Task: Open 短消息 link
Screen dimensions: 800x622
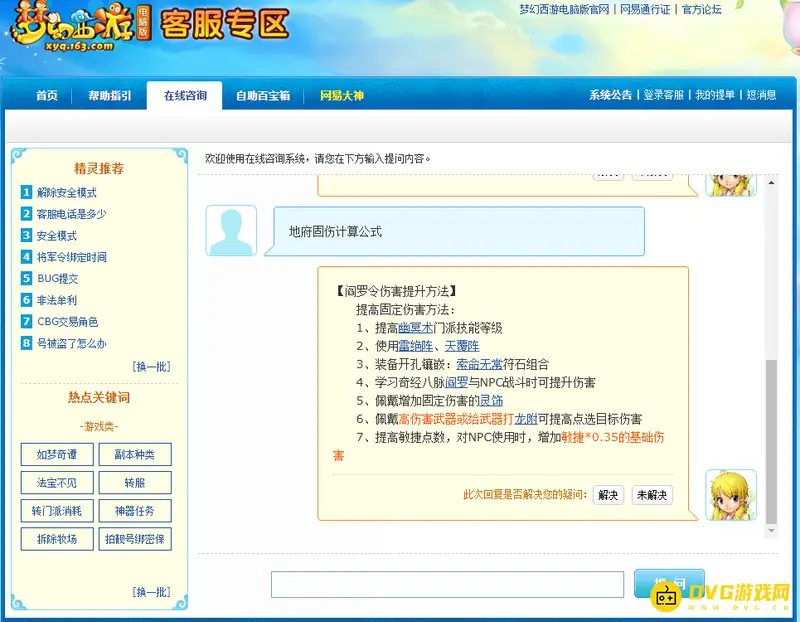Action: click(x=761, y=95)
